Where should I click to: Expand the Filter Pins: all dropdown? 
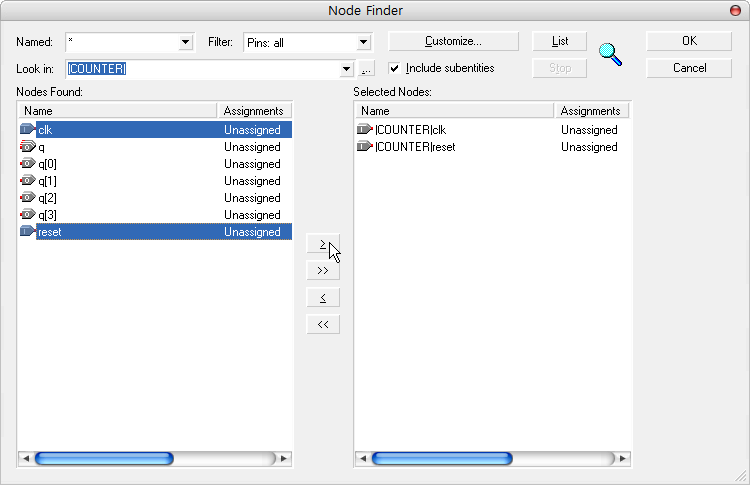(x=363, y=42)
